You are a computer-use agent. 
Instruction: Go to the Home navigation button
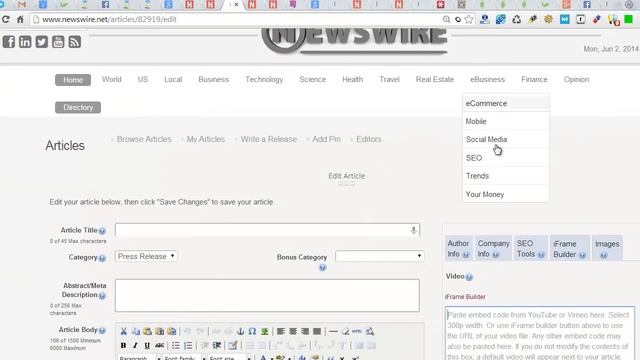[73, 80]
